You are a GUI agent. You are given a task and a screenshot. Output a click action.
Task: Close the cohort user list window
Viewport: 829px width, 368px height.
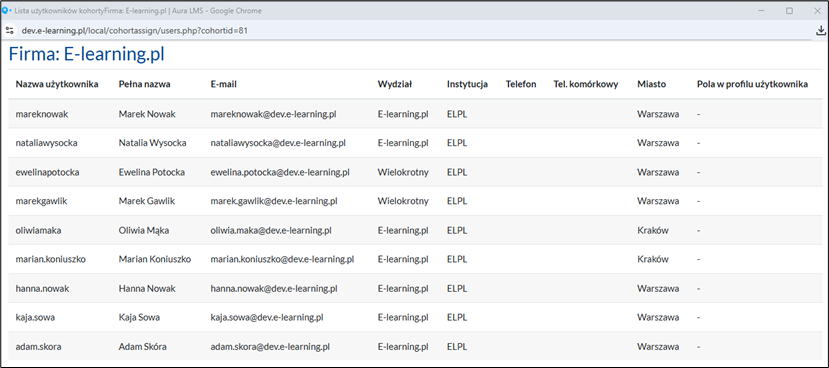[817, 11]
